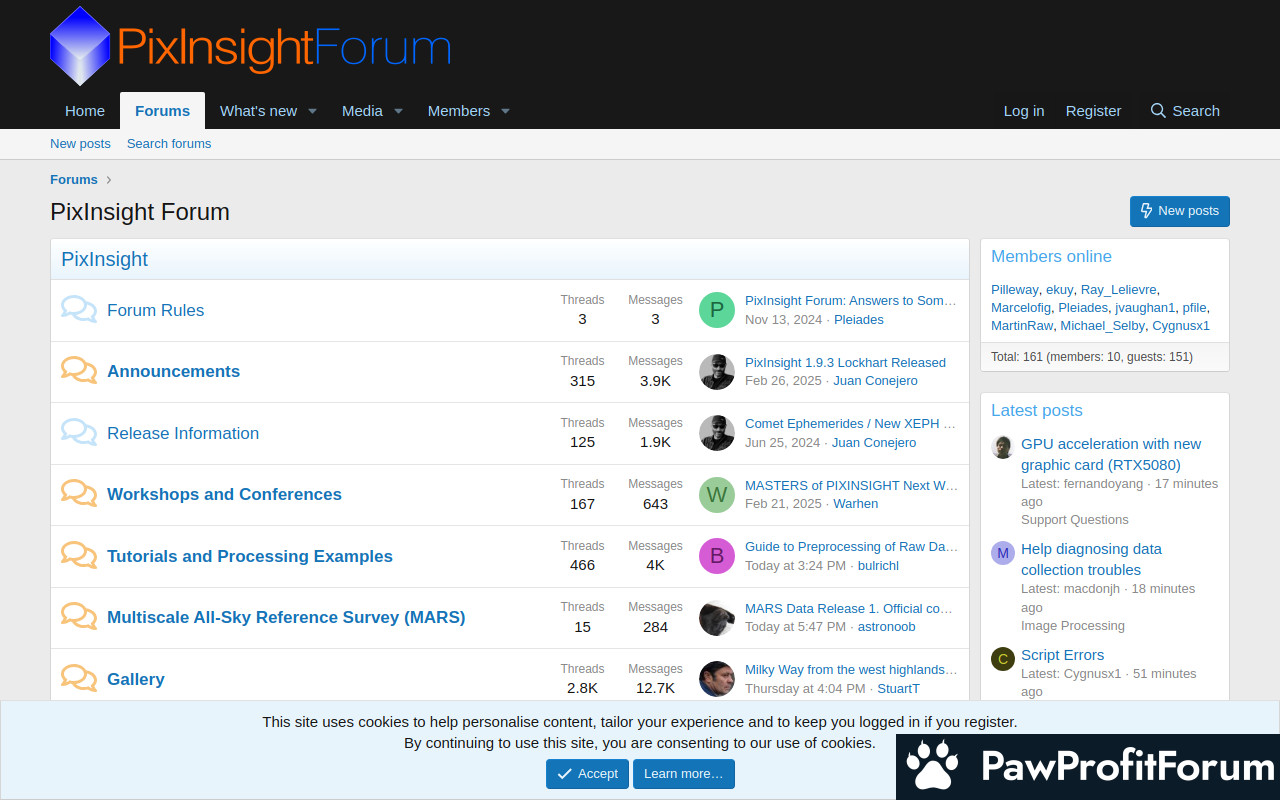Viewport: 1280px width, 800px height.
Task: Open Script Errors latest post
Action: 1062,655
